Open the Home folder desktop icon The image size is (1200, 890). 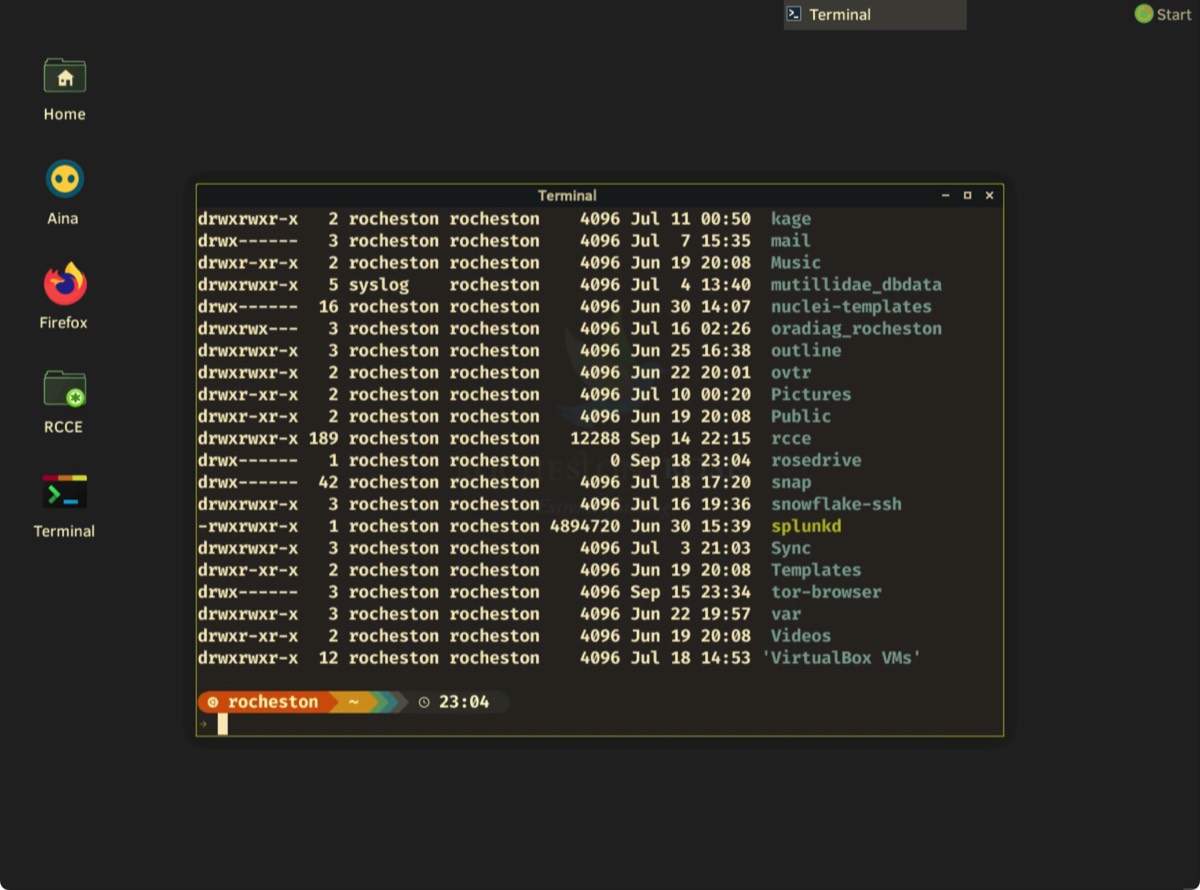(65, 77)
